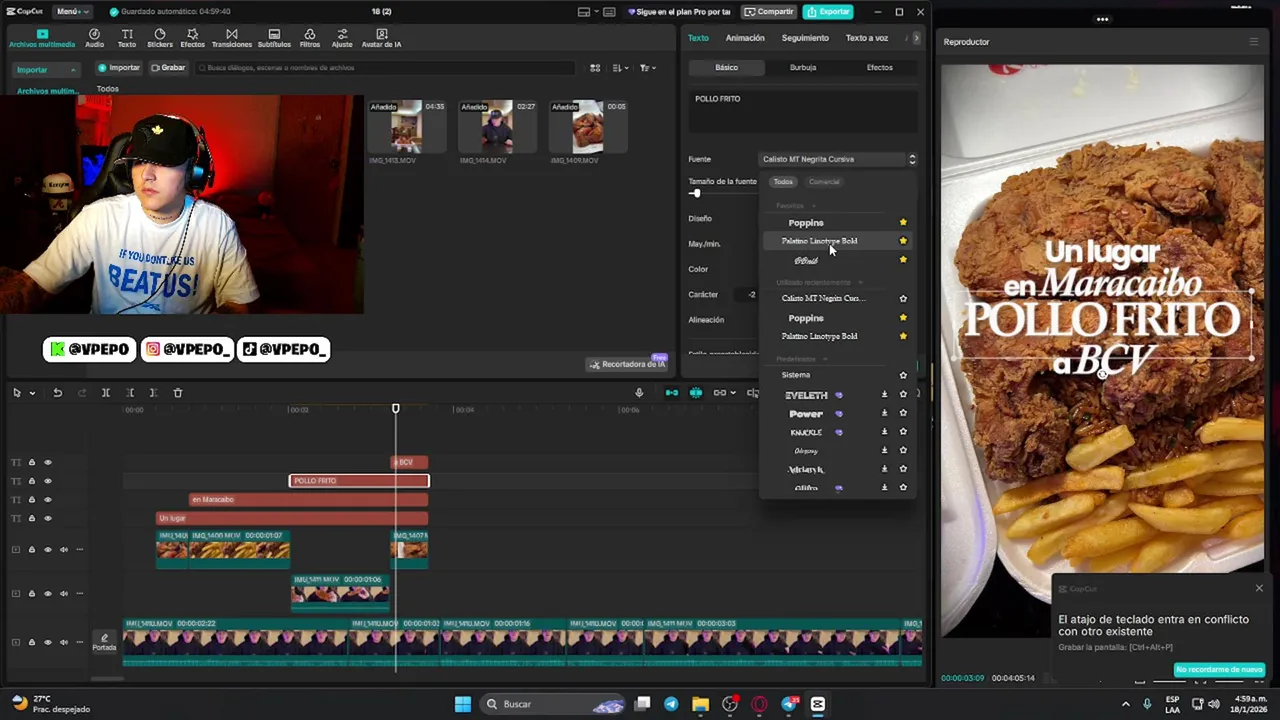Open the sort options dropdown in media panel
1280x720 pixels.
click(x=621, y=68)
